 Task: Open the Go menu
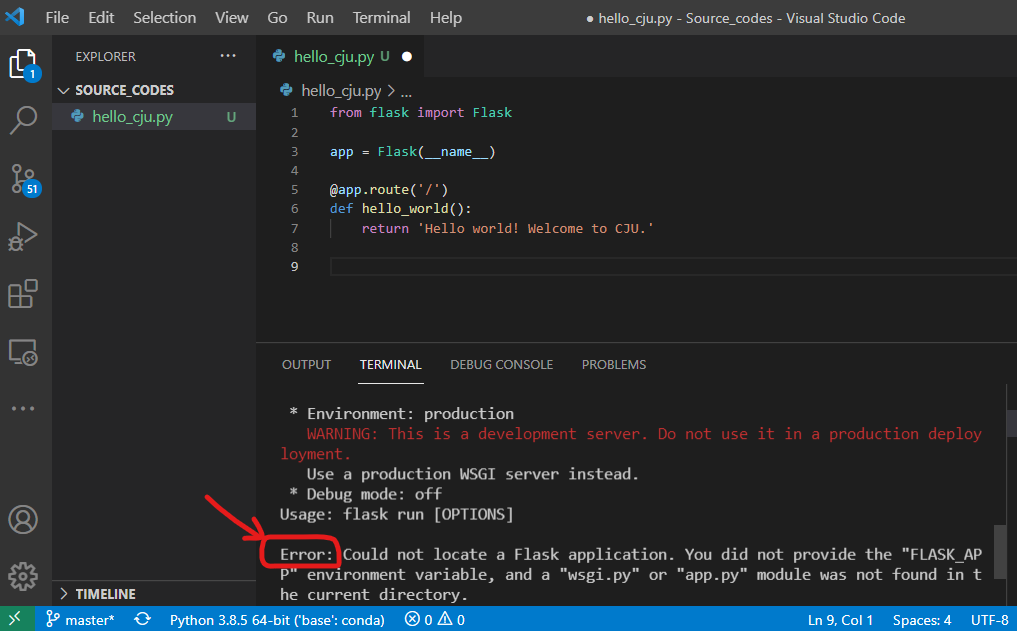click(277, 18)
